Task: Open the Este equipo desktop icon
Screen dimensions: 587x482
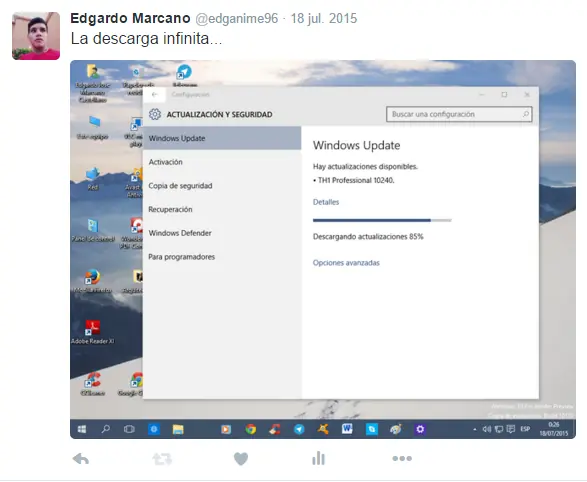Action: 92,128
